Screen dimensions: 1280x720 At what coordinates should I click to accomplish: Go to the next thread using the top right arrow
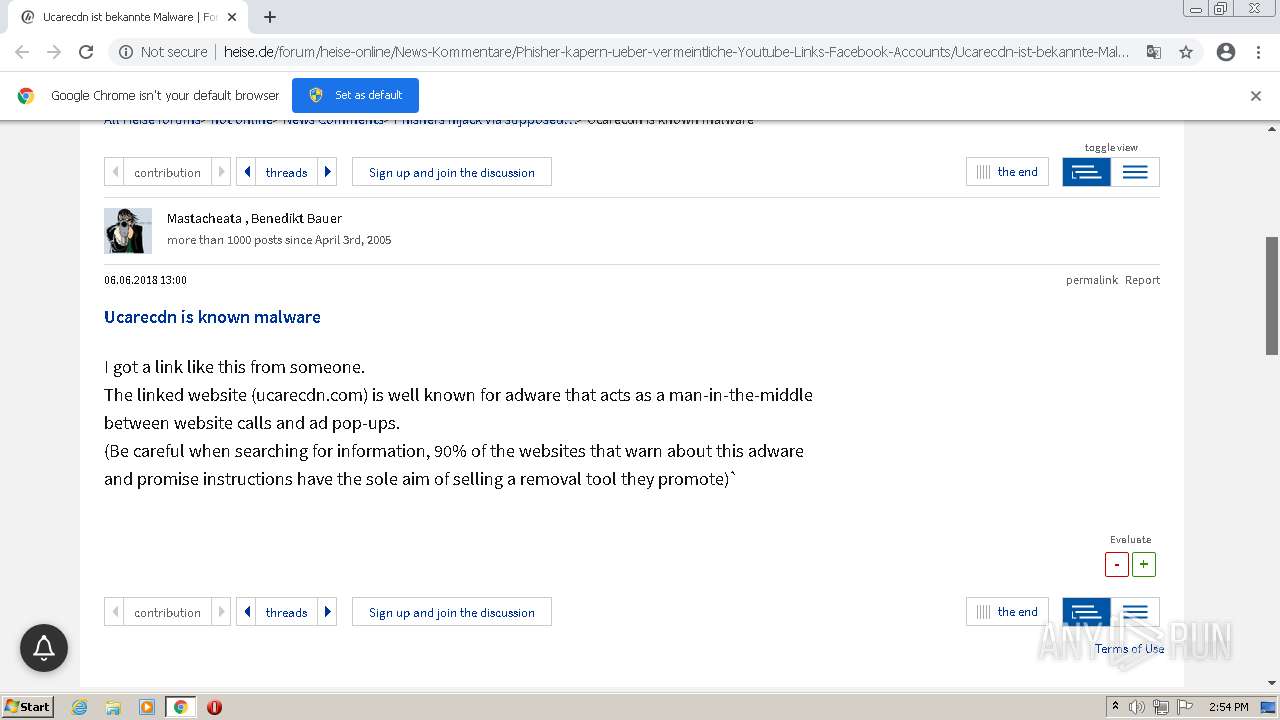(x=327, y=172)
